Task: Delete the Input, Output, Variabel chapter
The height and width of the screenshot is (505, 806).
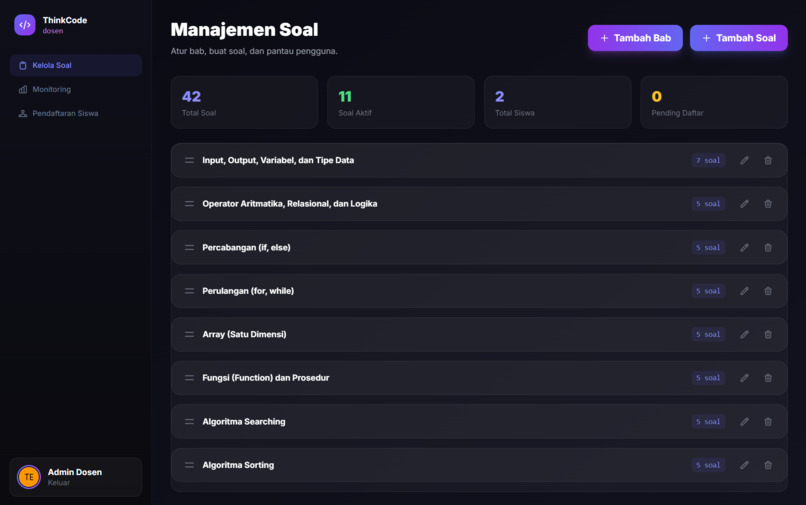Action: point(768,160)
